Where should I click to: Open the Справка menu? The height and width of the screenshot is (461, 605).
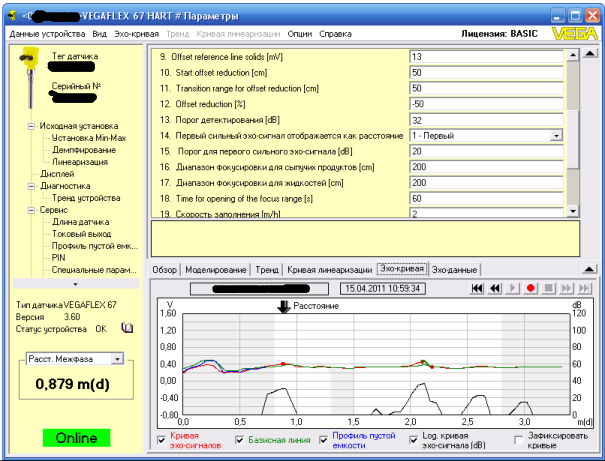pyautogui.click(x=335, y=34)
